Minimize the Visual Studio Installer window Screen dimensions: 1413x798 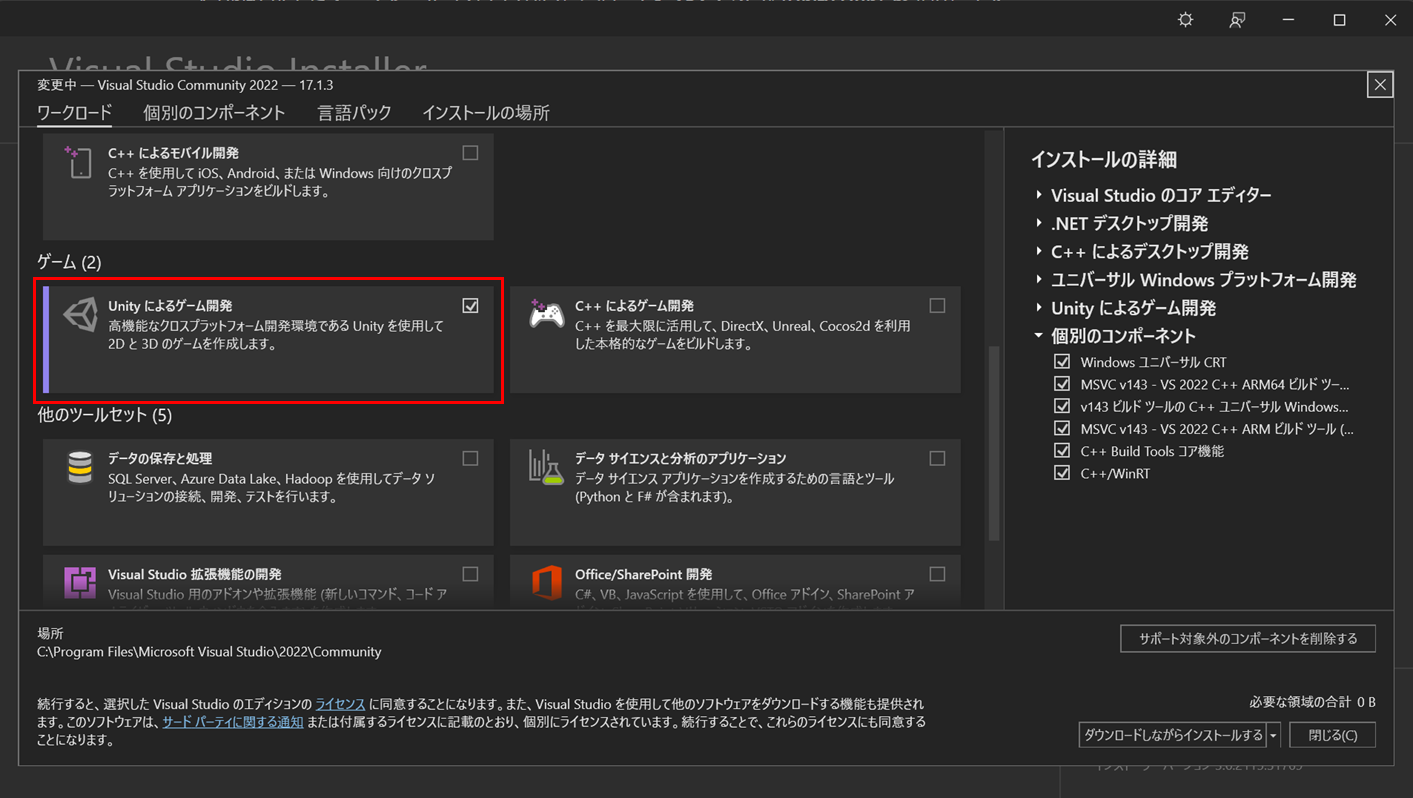(x=1288, y=20)
